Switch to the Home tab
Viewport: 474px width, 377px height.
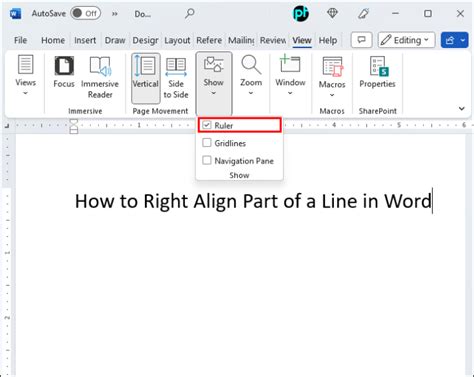pyautogui.click(x=53, y=40)
